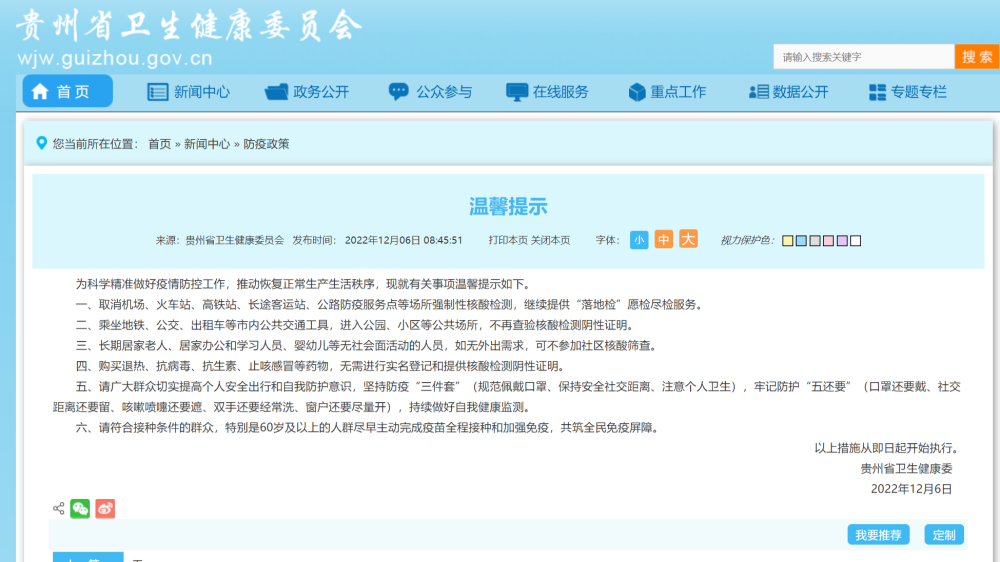Select the purple eye-protection color swatch
This screenshot has height=562, width=1000.
click(x=842, y=240)
